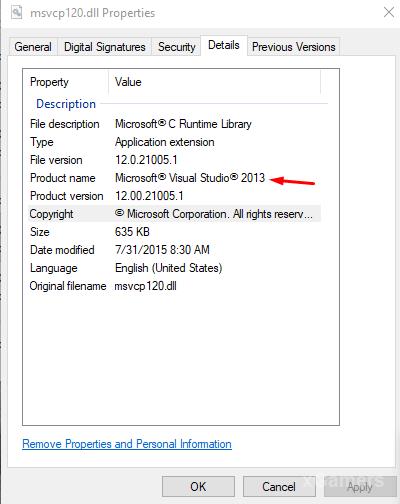Select the Security tab
Image resolution: width=400 pixels, height=504 pixels.
176,47
